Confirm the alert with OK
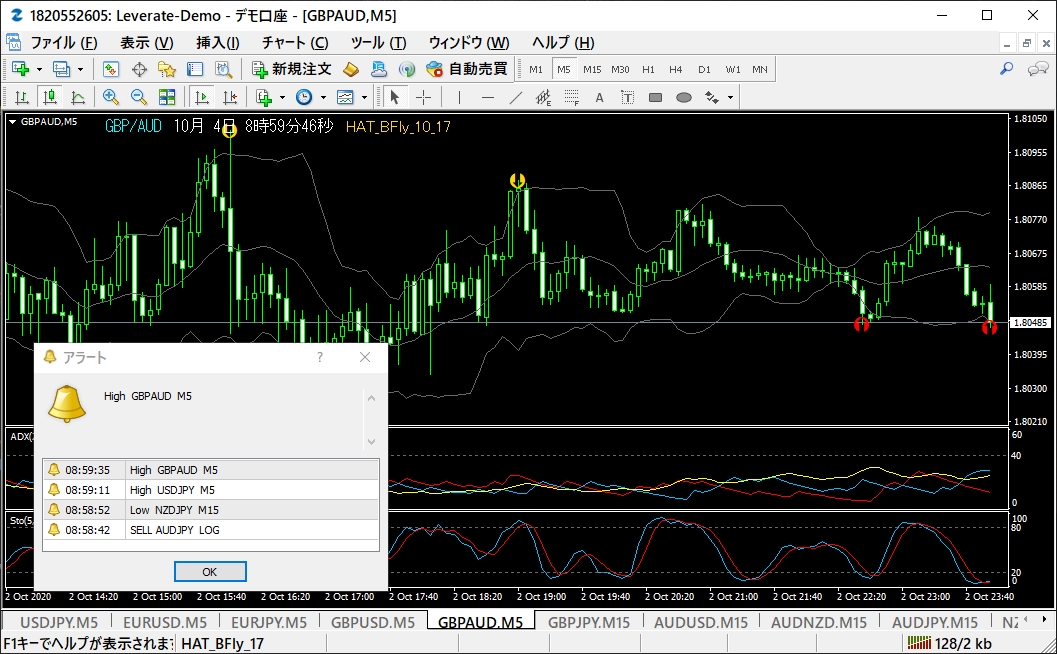The width and height of the screenshot is (1057, 654). pos(210,572)
